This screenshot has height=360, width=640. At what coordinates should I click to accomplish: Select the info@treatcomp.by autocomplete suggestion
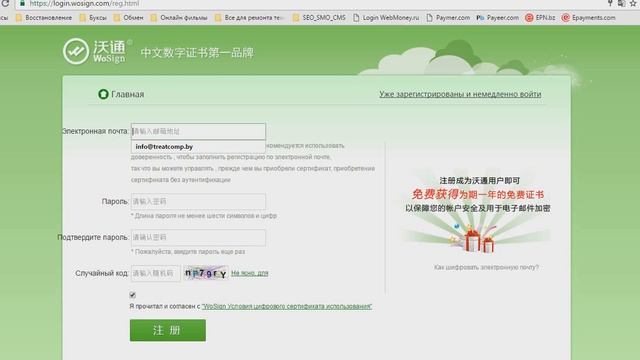click(x=198, y=147)
